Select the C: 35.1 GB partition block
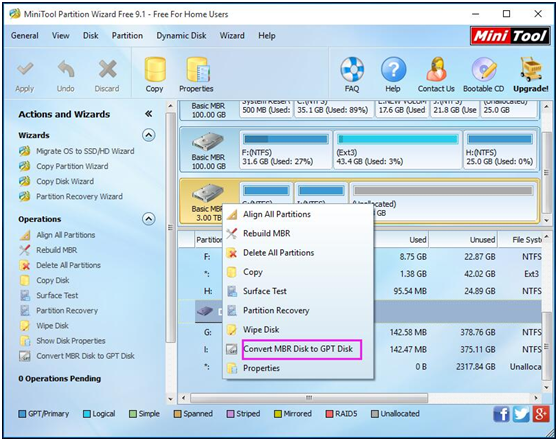This screenshot has height=441, width=558. click(333, 109)
